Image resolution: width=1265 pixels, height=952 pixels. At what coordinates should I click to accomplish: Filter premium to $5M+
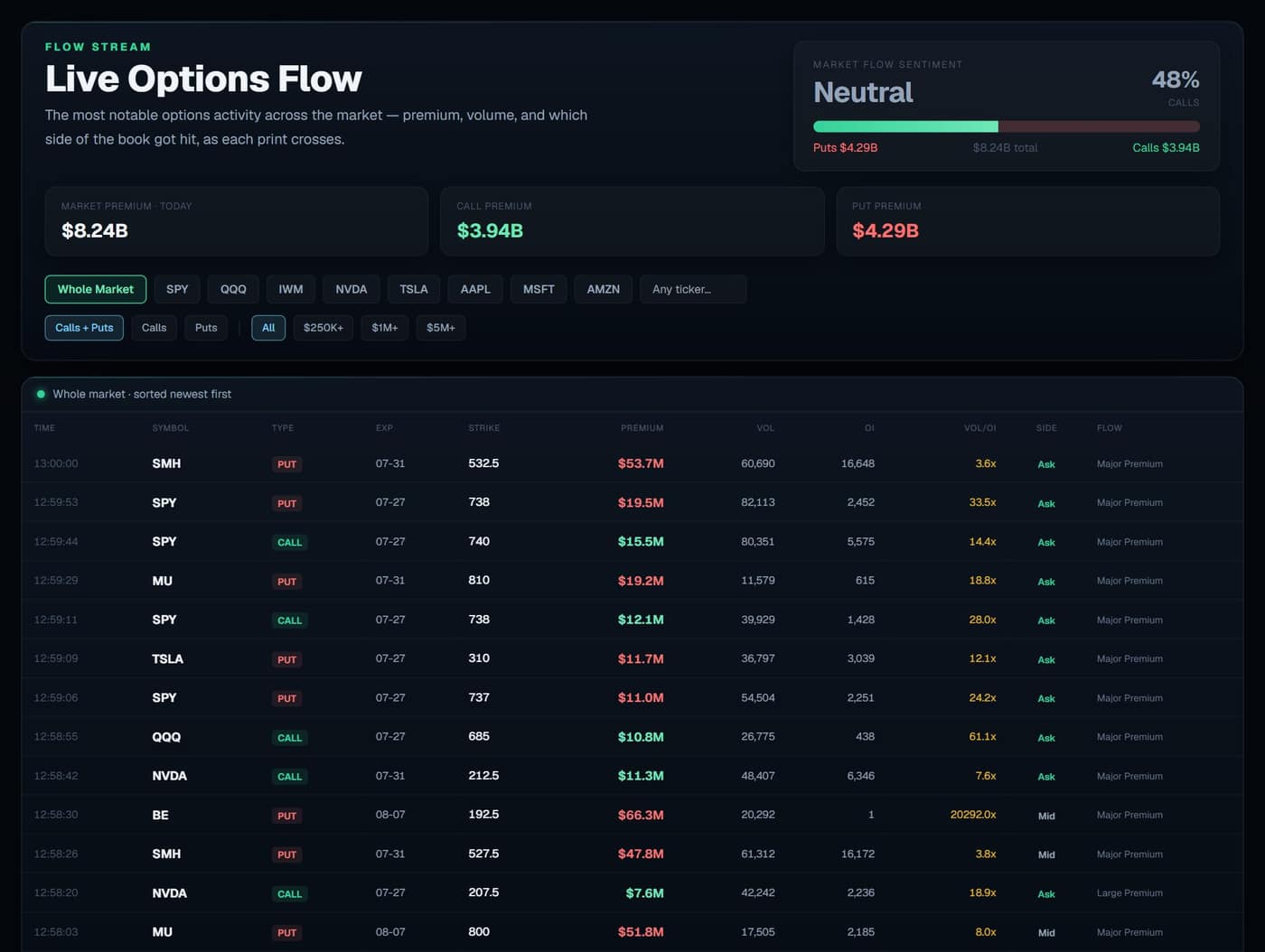(x=441, y=328)
